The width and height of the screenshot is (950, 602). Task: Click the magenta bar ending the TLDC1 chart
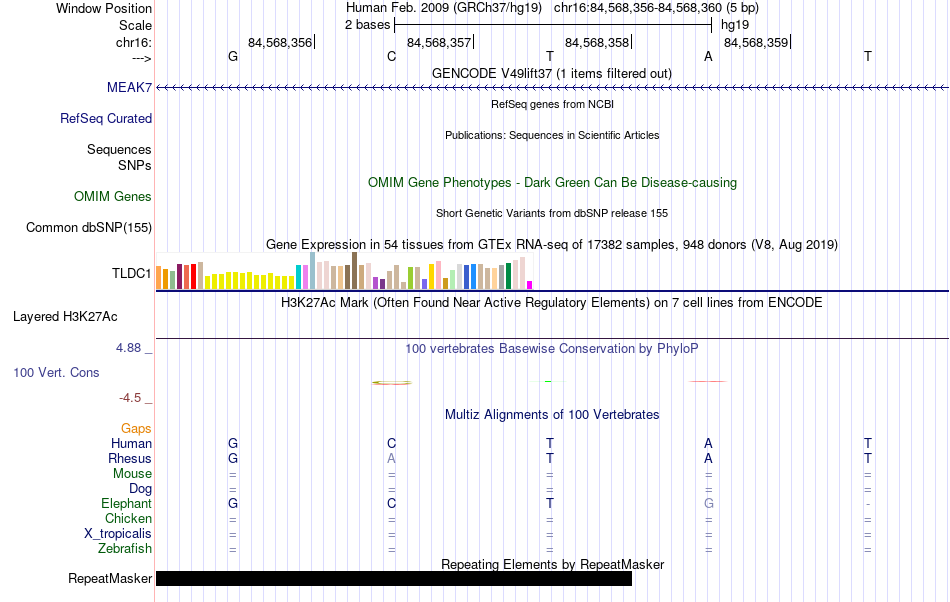pyautogui.click(x=530, y=285)
